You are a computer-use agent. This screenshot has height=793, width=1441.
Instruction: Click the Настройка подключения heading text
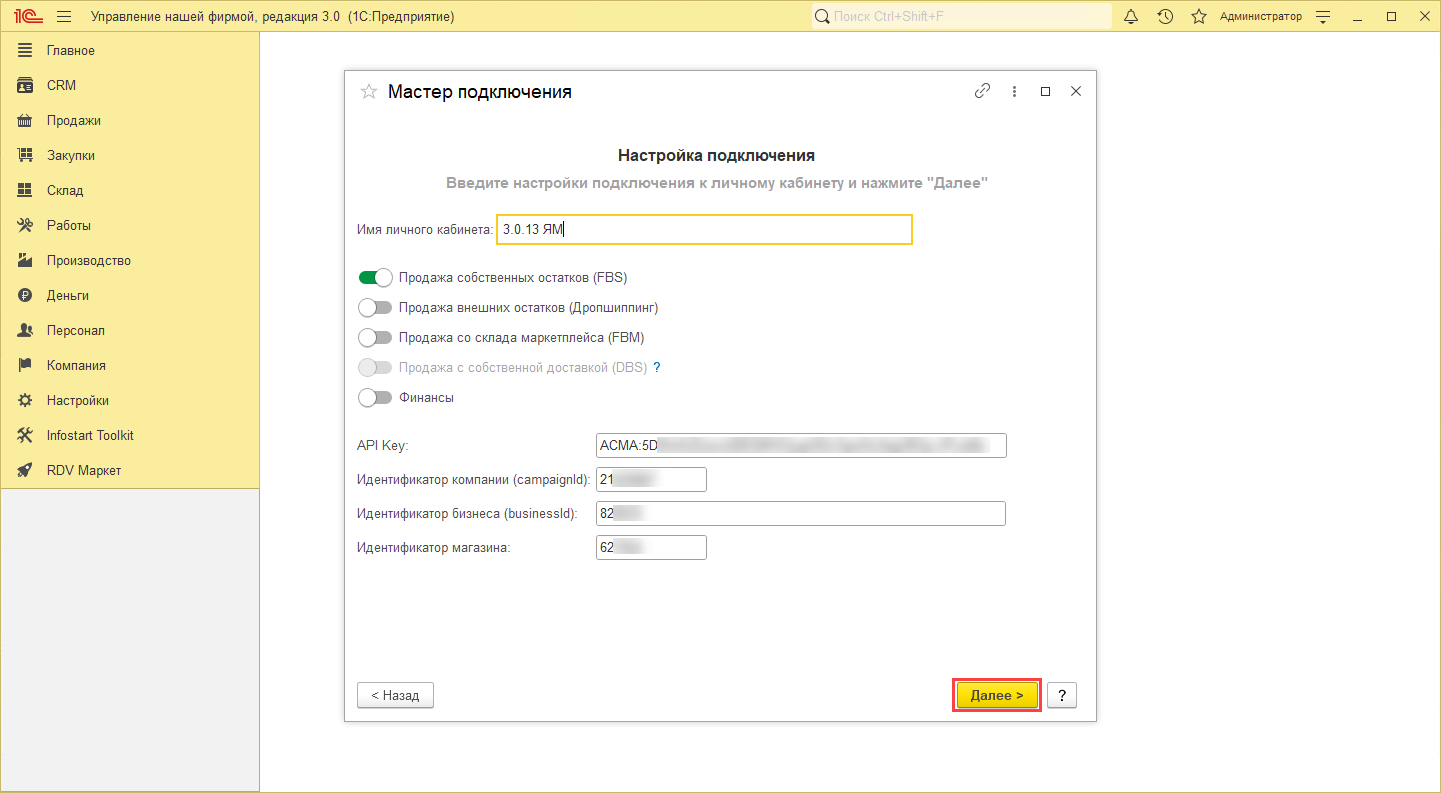click(716, 155)
